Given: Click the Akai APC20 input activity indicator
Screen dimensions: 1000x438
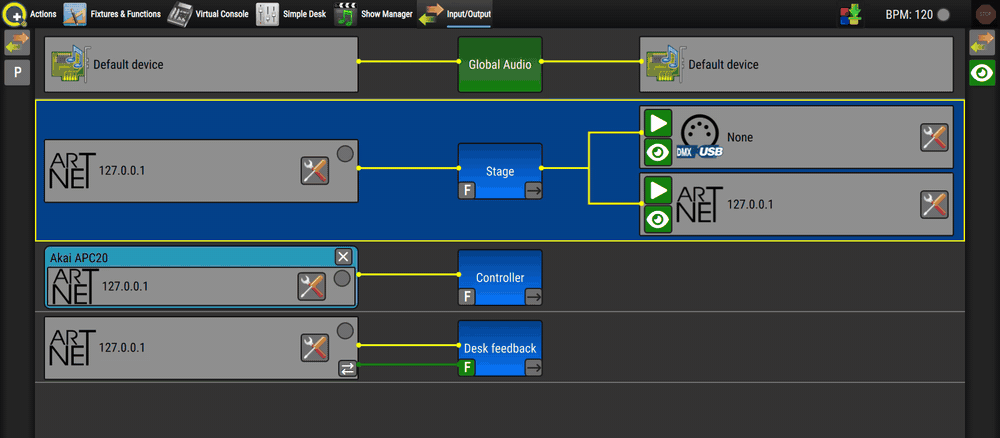Looking at the screenshot, I should pyautogui.click(x=342, y=278).
